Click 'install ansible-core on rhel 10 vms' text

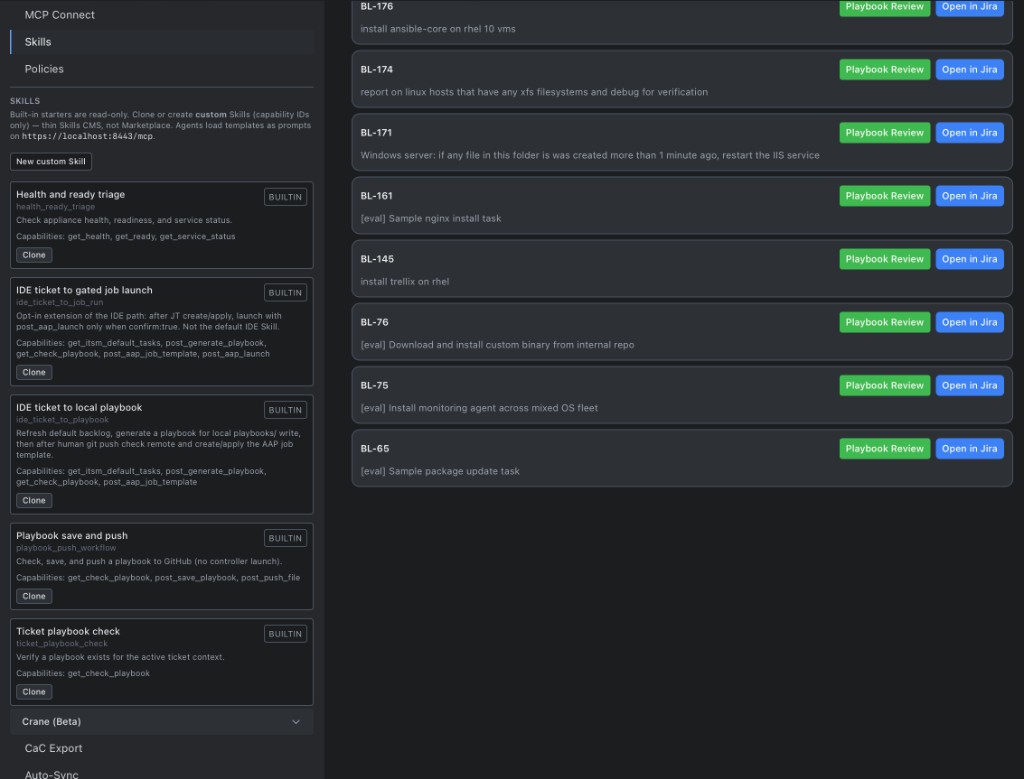pyautogui.click(x=438, y=29)
